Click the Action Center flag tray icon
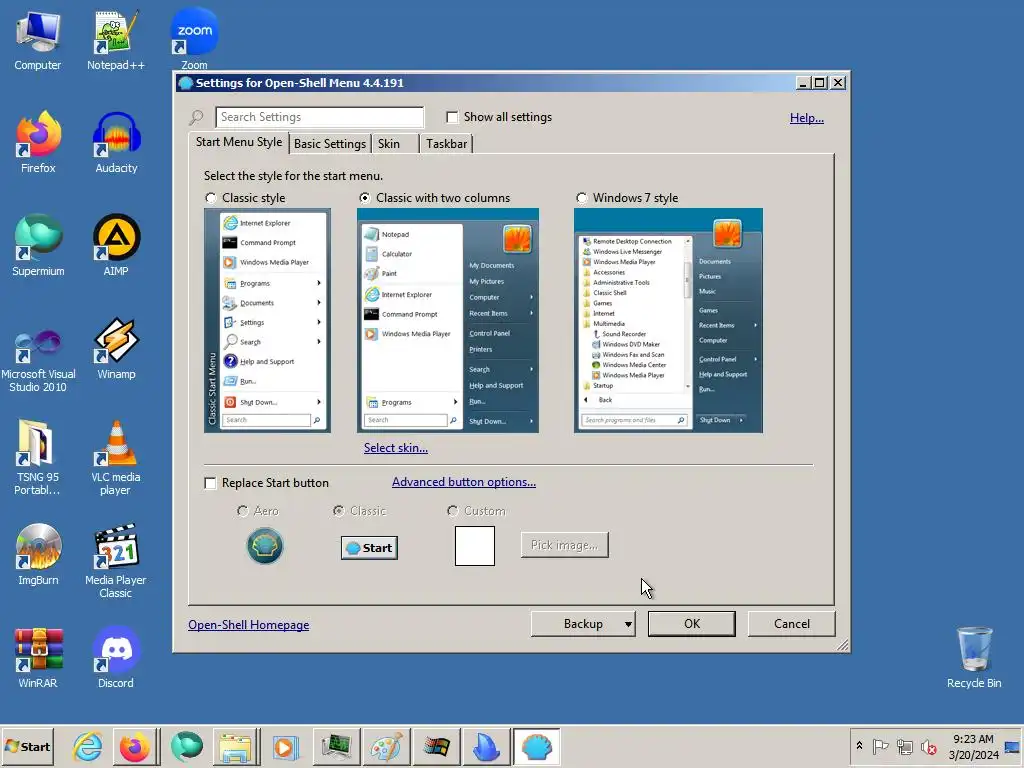 click(880, 746)
